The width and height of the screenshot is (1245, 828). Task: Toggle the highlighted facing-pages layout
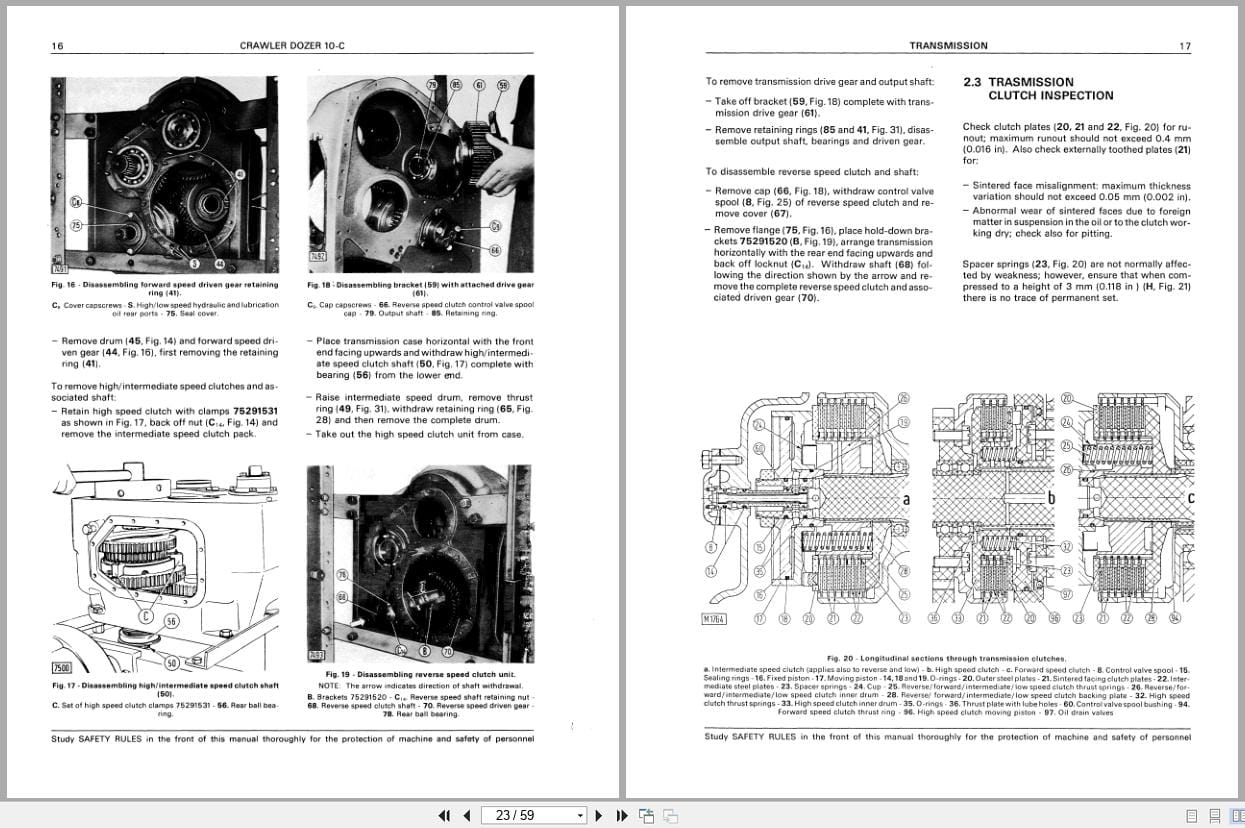coord(1239,816)
